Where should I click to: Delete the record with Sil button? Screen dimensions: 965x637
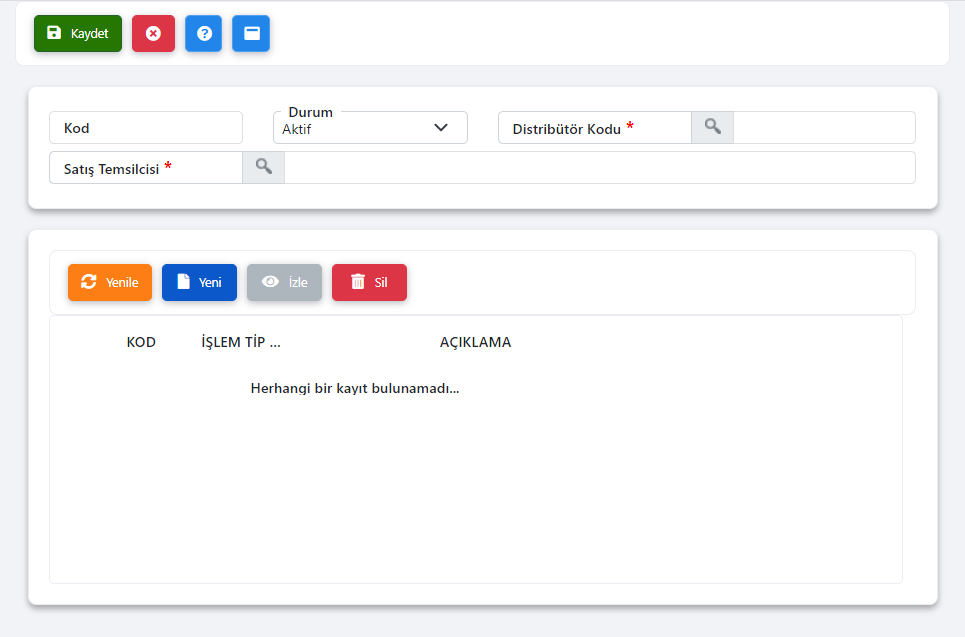[369, 282]
